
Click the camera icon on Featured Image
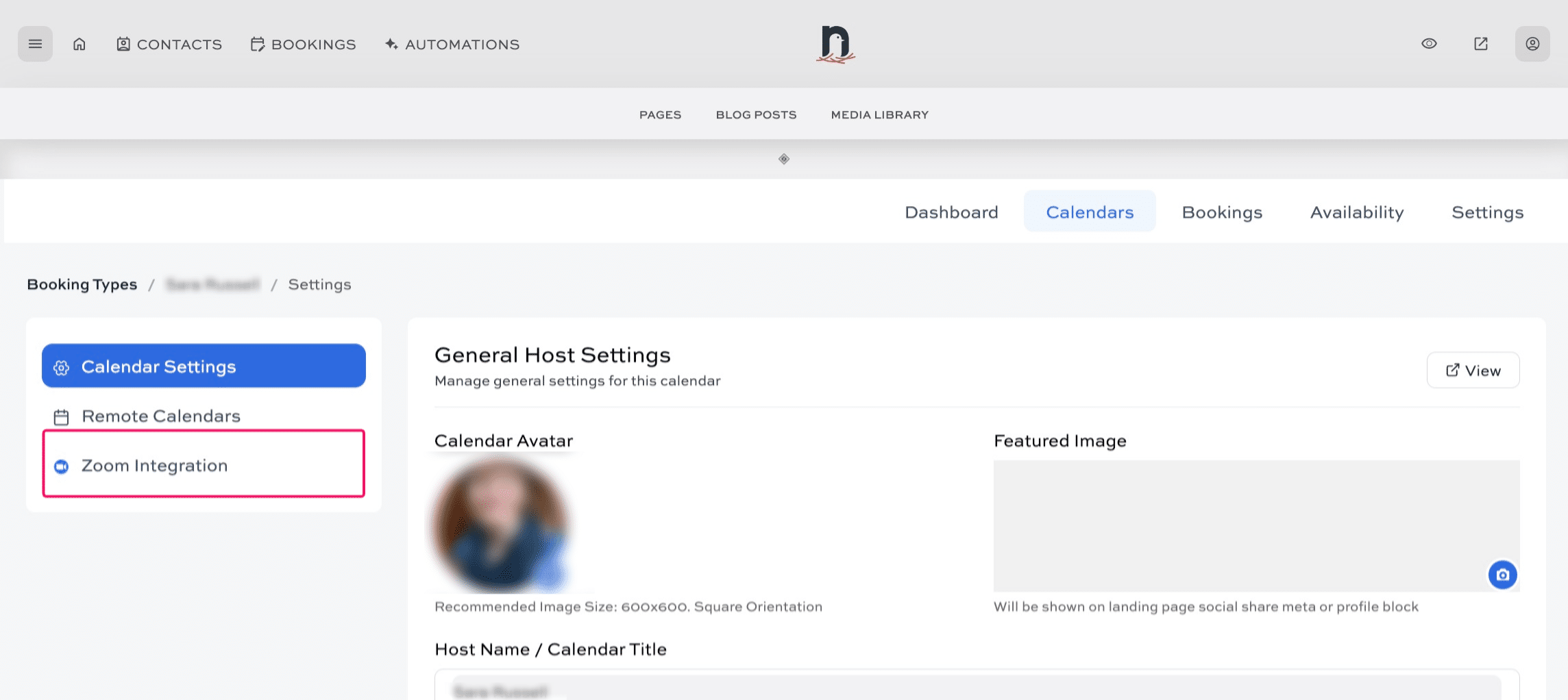coord(1502,575)
